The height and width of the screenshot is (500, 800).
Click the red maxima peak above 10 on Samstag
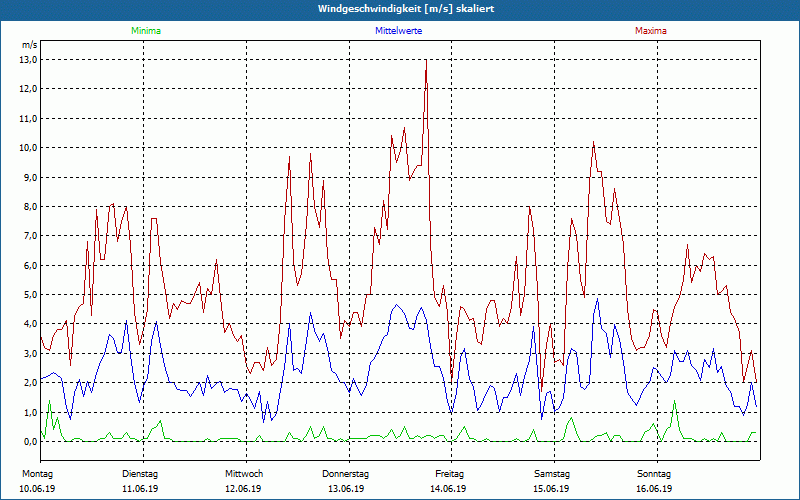[x=593, y=142]
